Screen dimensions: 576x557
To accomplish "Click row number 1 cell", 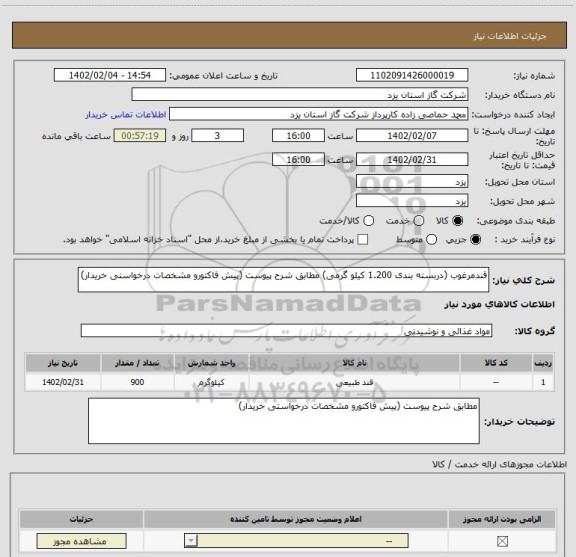I will point(543,382).
